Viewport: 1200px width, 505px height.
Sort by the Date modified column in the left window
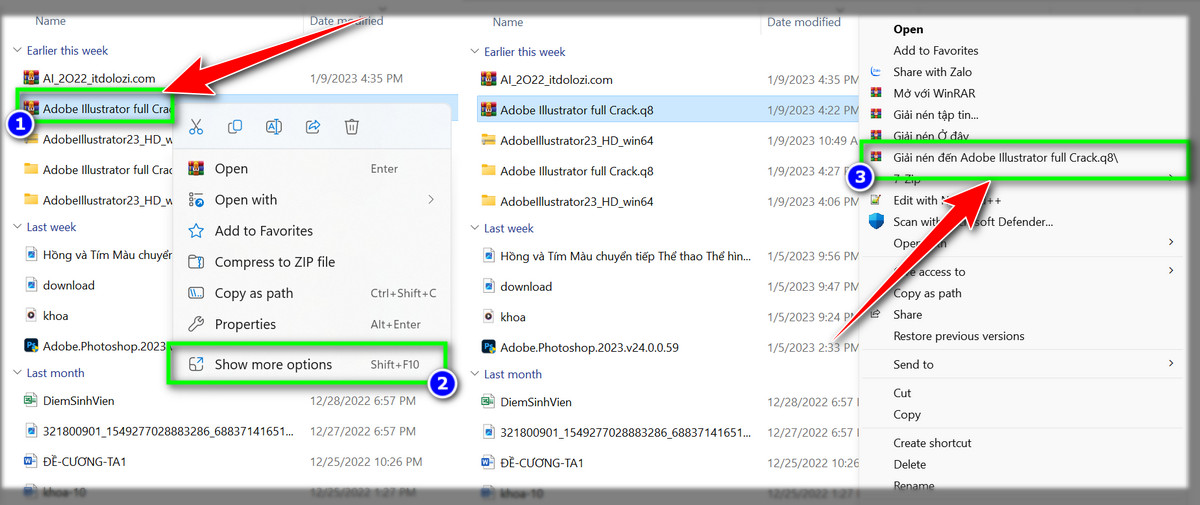point(346,20)
